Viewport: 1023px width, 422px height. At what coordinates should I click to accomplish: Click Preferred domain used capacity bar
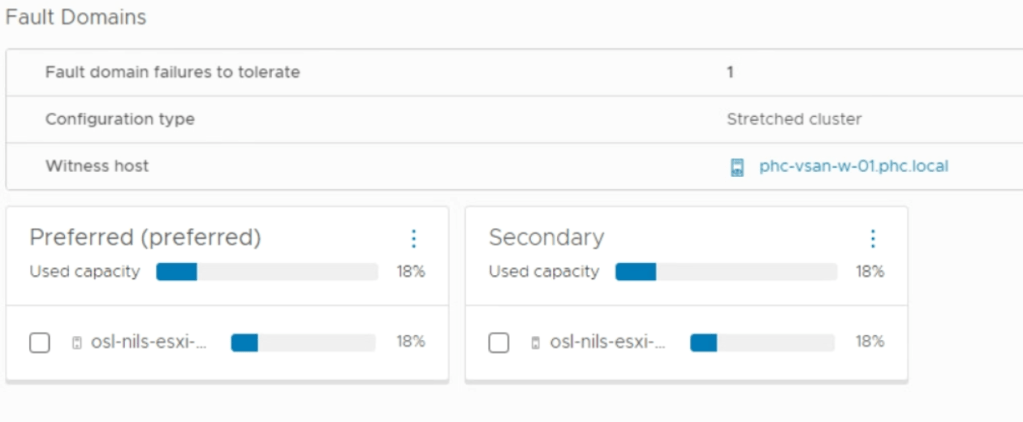pos(267,272)
